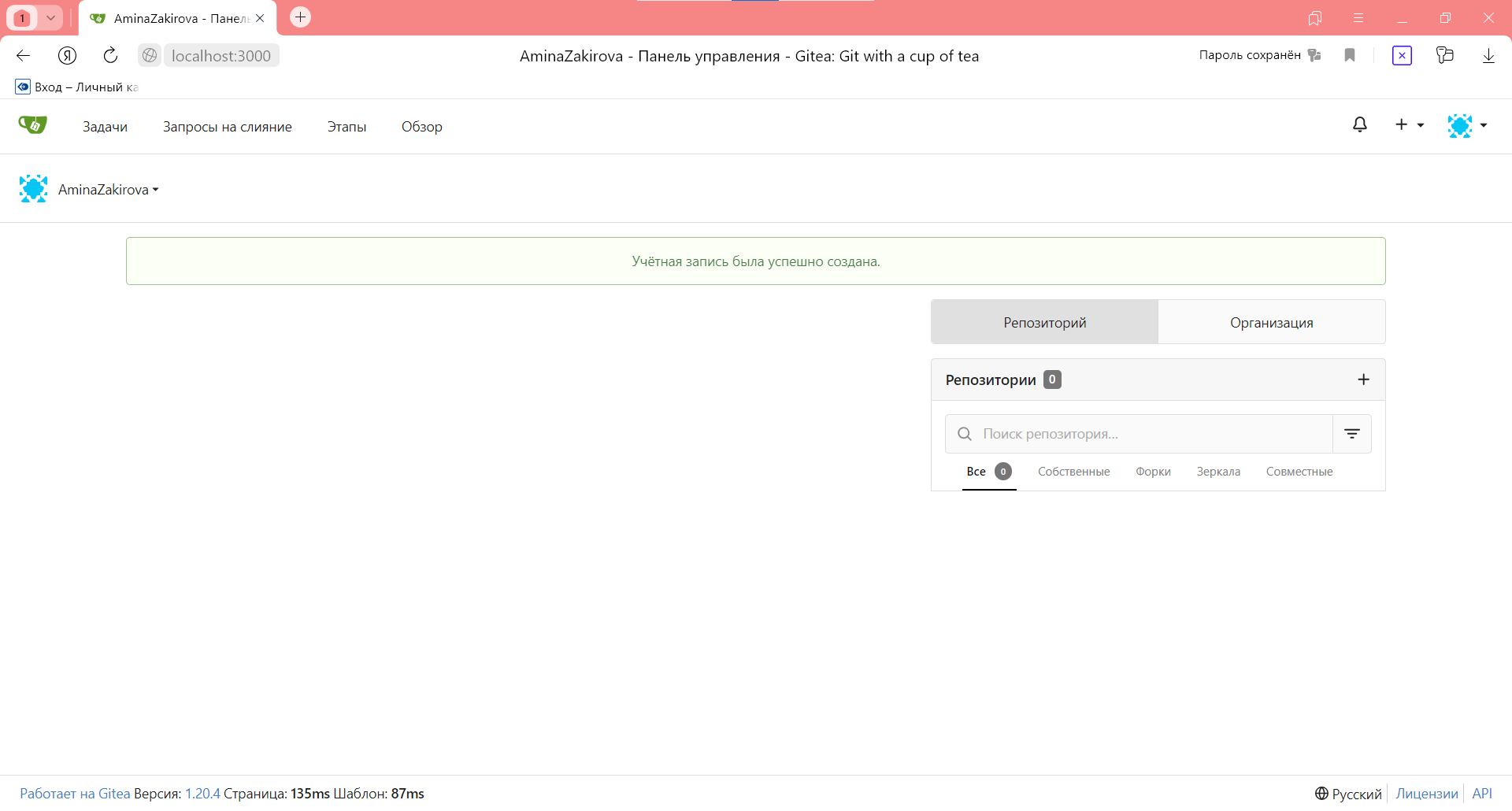Open browser downloads icon

[x=1488, y=55]
